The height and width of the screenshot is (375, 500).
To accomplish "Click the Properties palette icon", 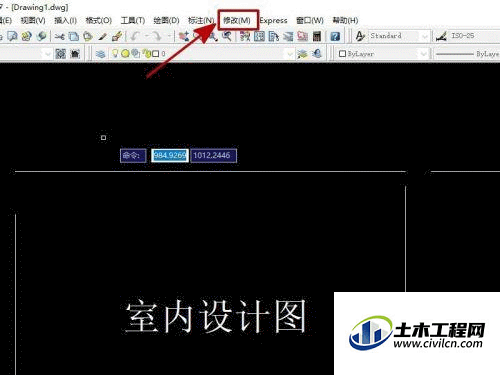I will pyautogui.click(x=245, y=36).
